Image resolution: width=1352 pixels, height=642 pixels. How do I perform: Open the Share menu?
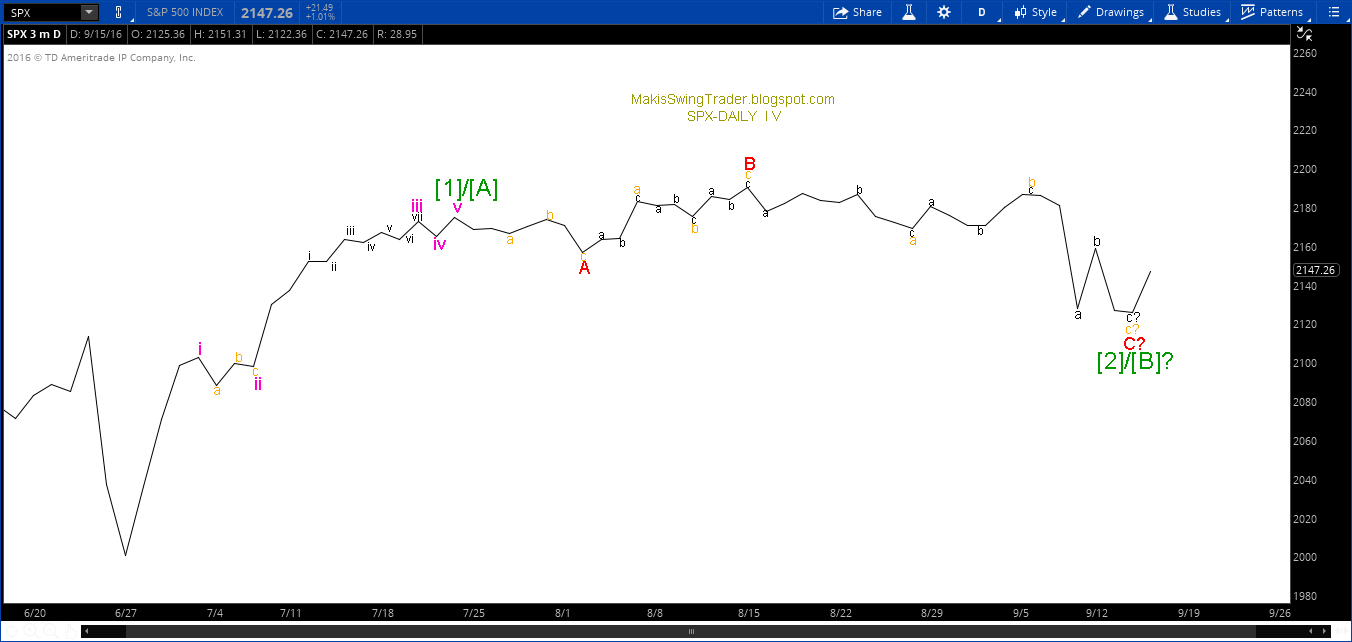point(858,12)
